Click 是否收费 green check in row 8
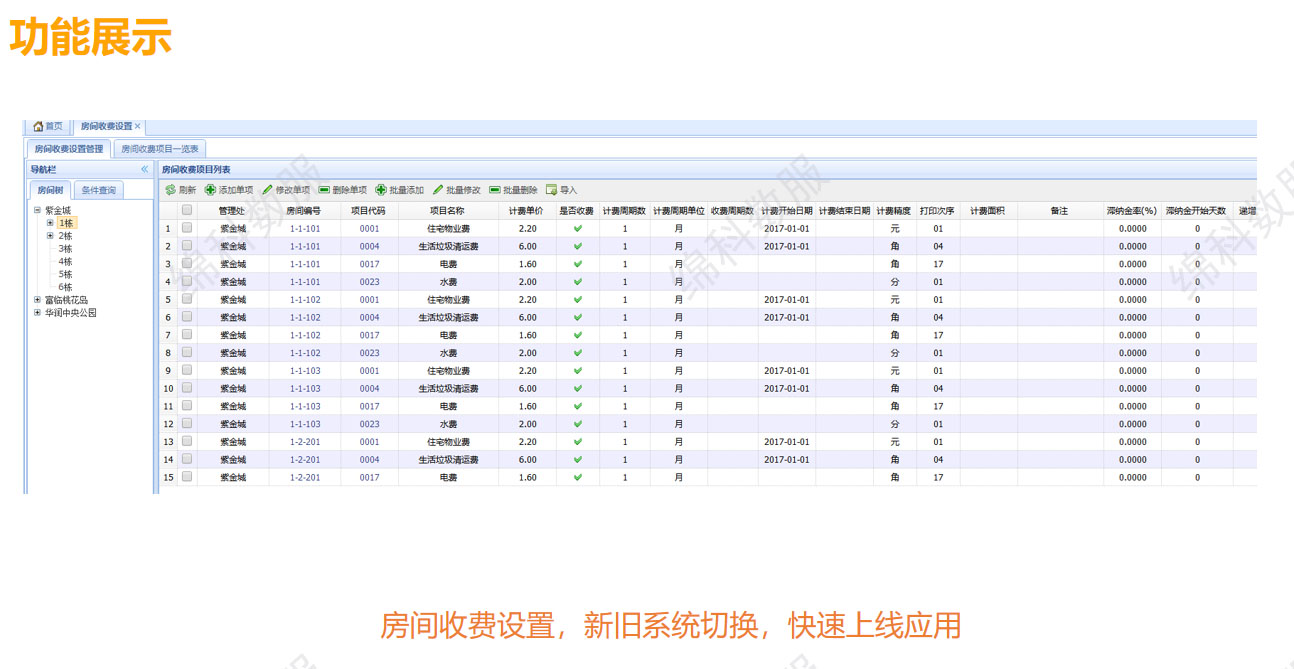This screenshot has height=669, width=1294. pyautogui.click(x=577, y=353)
